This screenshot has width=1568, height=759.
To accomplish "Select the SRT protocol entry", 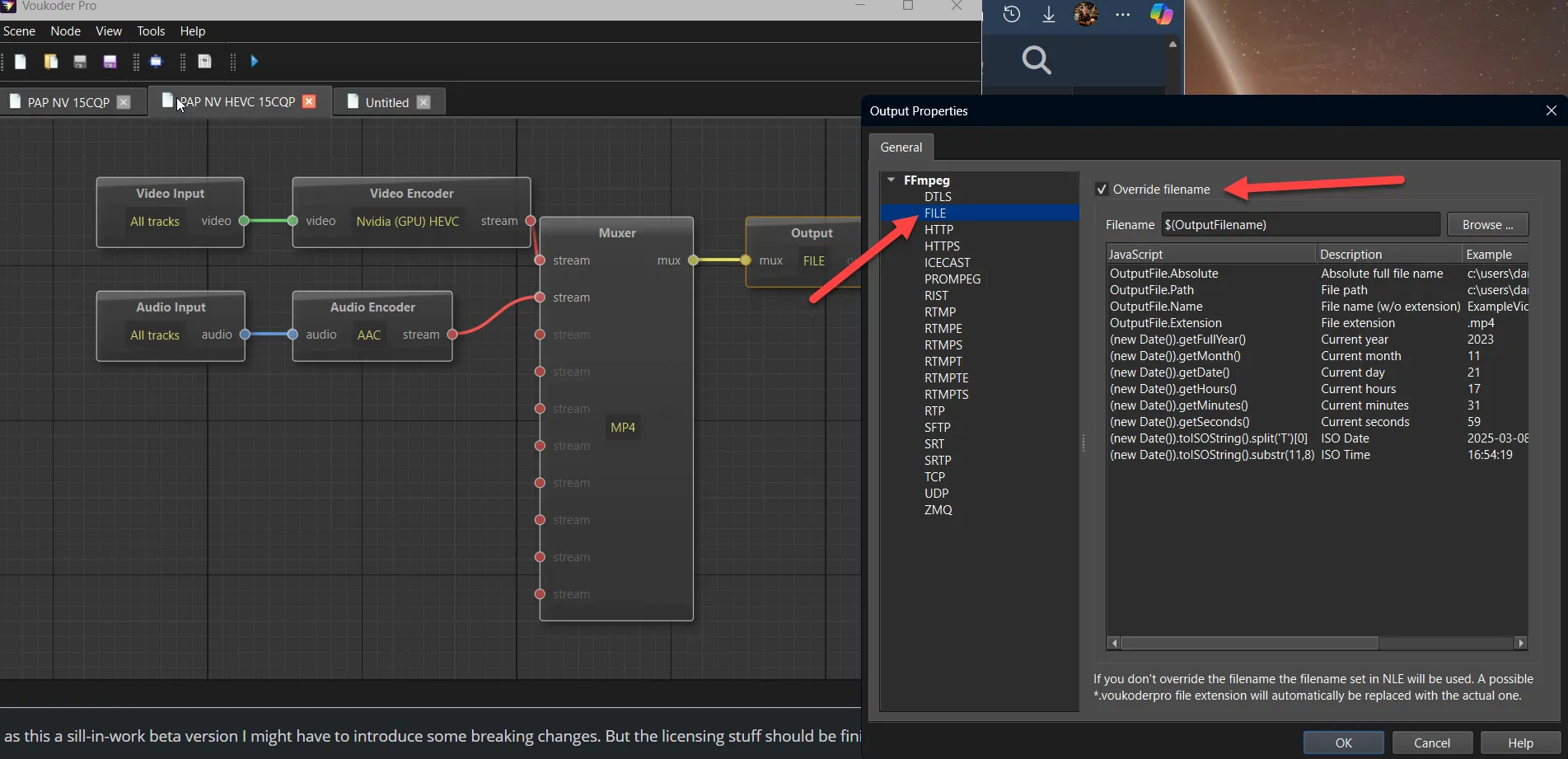I will click(934, 444).
